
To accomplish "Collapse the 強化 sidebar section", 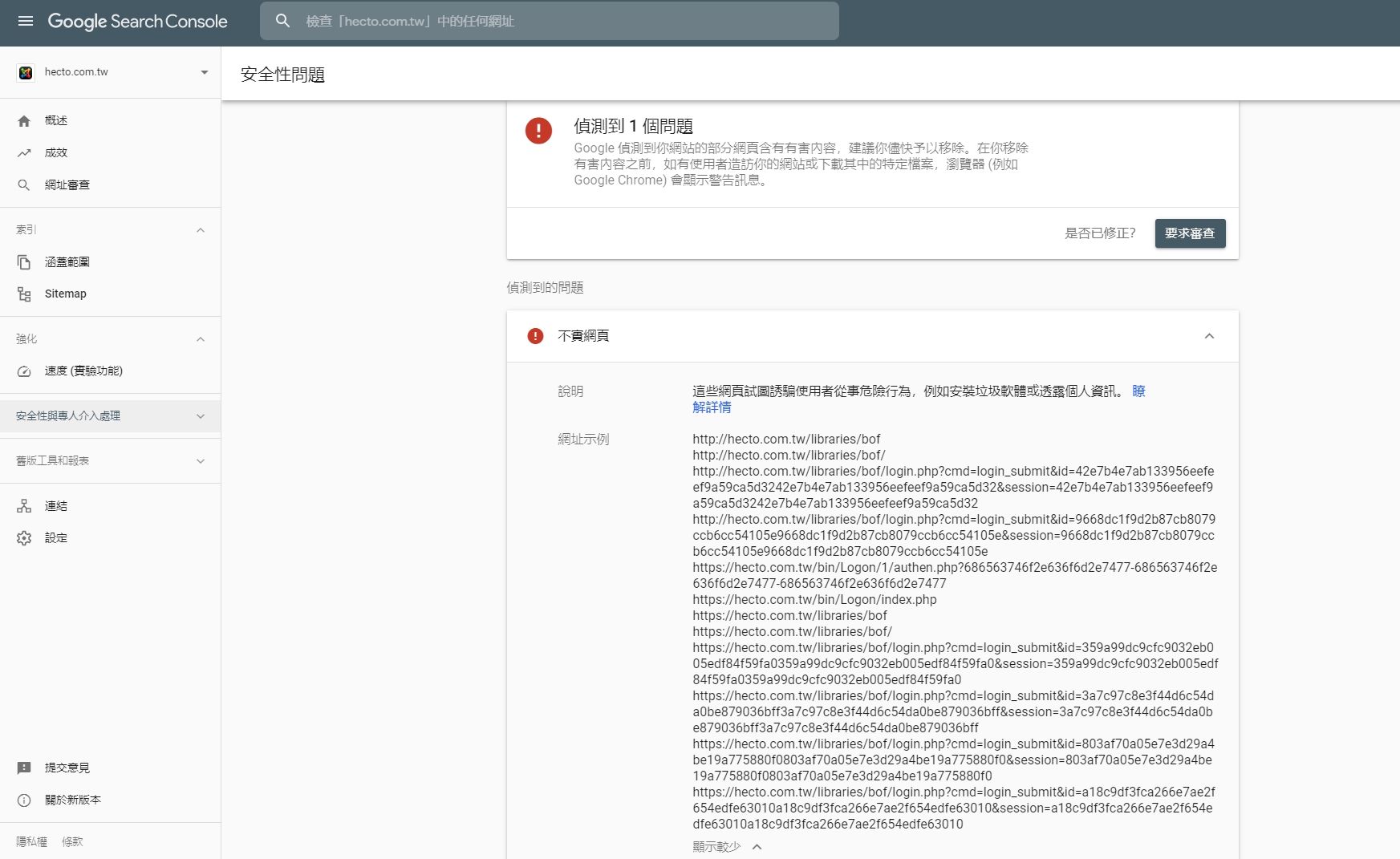I will pos(201,339).
